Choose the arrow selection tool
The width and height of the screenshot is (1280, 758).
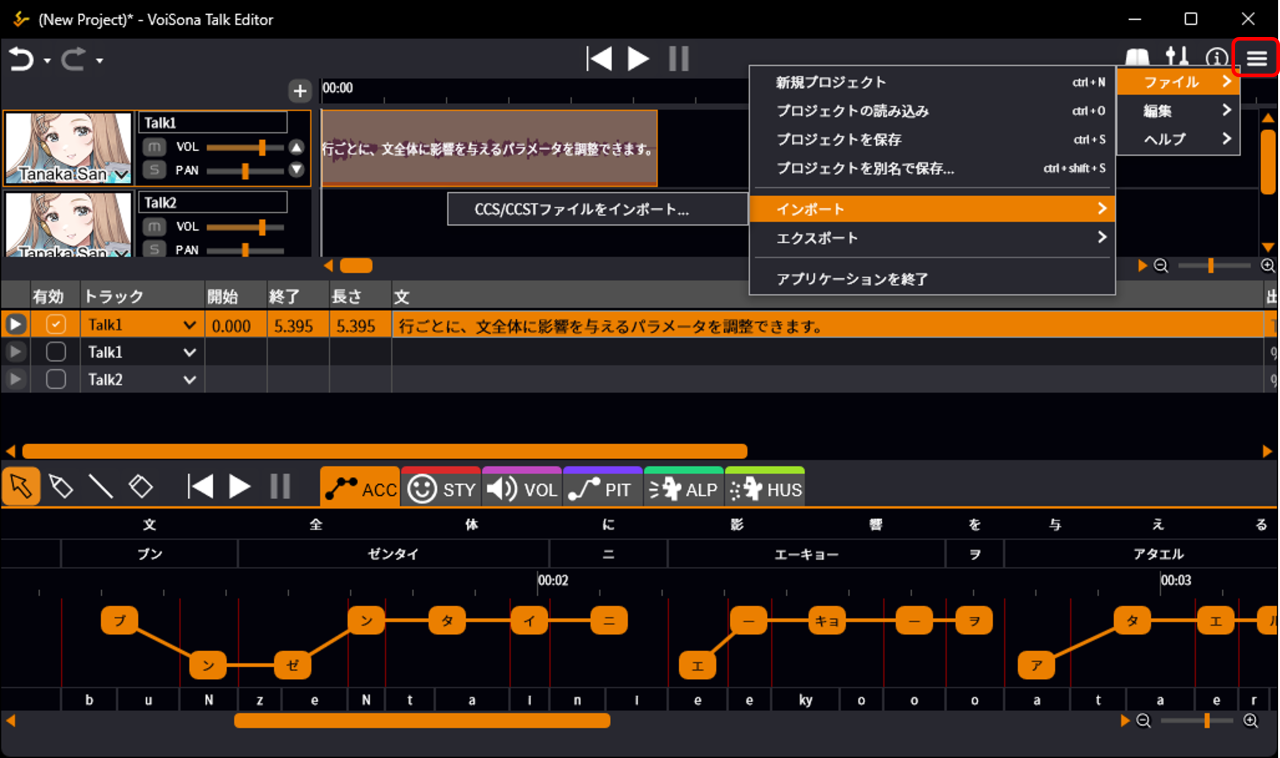[21, 487]
